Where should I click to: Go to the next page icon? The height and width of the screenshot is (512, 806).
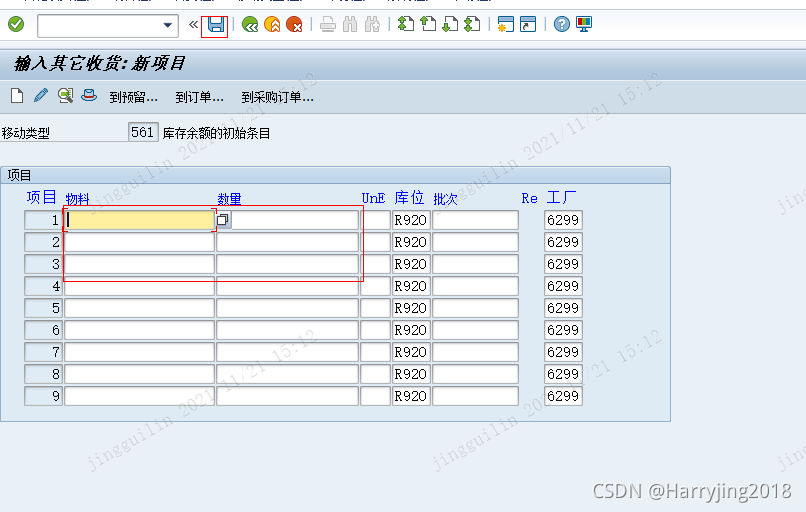[450, 24]
